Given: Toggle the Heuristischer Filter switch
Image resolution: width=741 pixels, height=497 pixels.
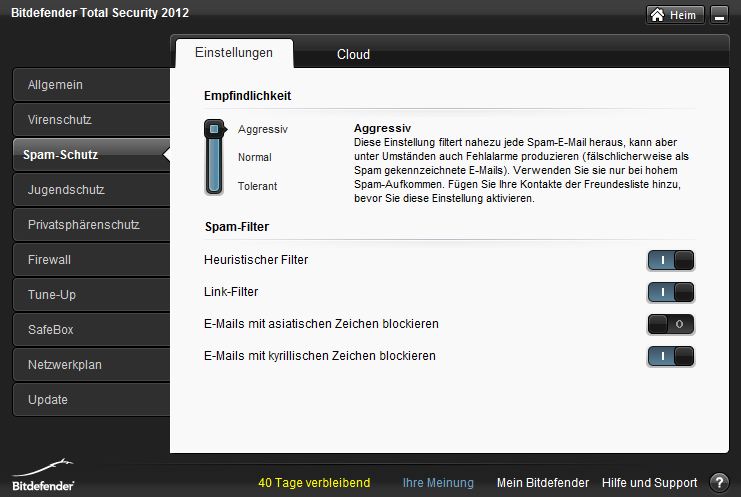Looking at the screenshot, I should [x=671, y=260].
